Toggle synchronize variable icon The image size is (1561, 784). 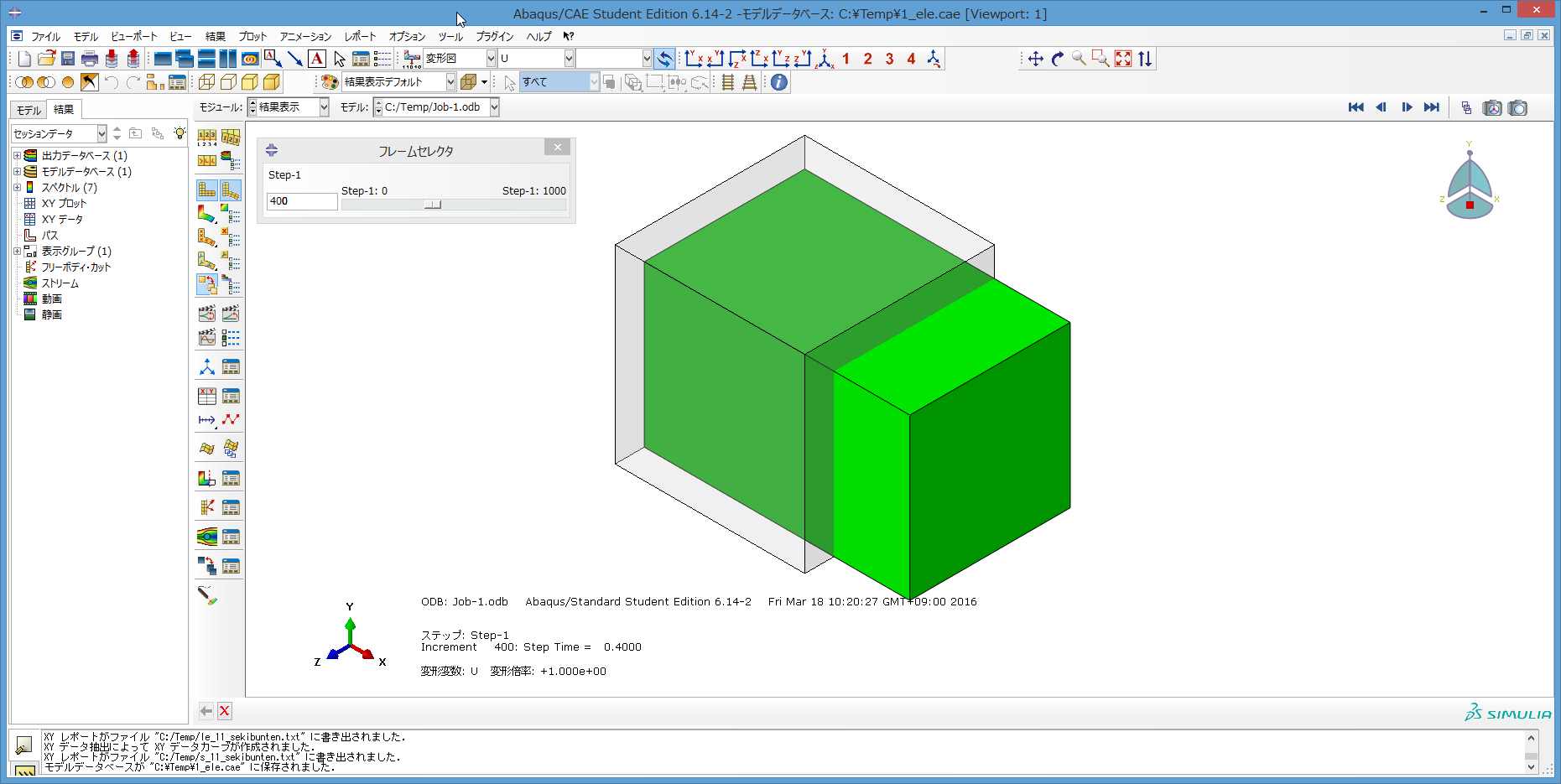click(x=664, y=59)
